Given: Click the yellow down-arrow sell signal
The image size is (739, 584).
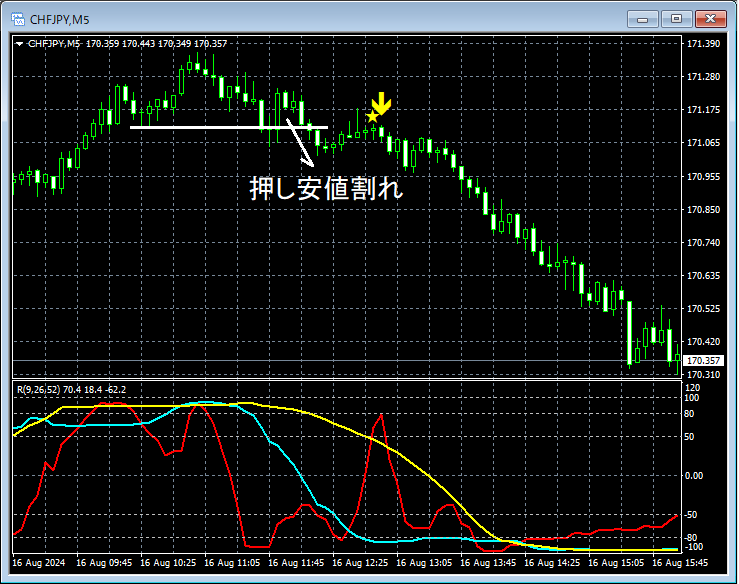Looking at the screenshot, I should [x=381, y=103].
